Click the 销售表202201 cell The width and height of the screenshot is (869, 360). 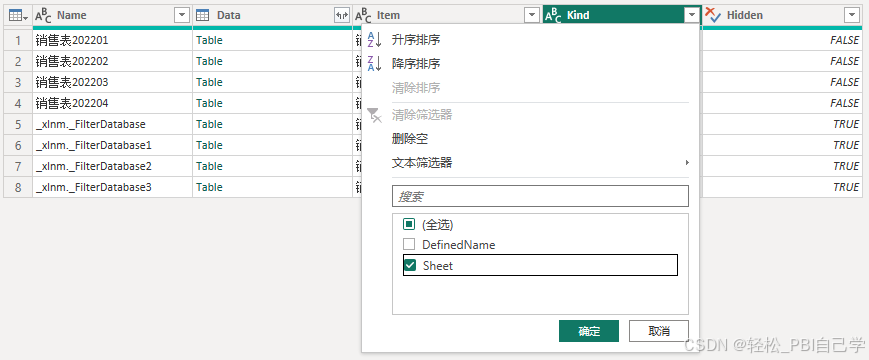pyautogui.click(x=113, y=40)
